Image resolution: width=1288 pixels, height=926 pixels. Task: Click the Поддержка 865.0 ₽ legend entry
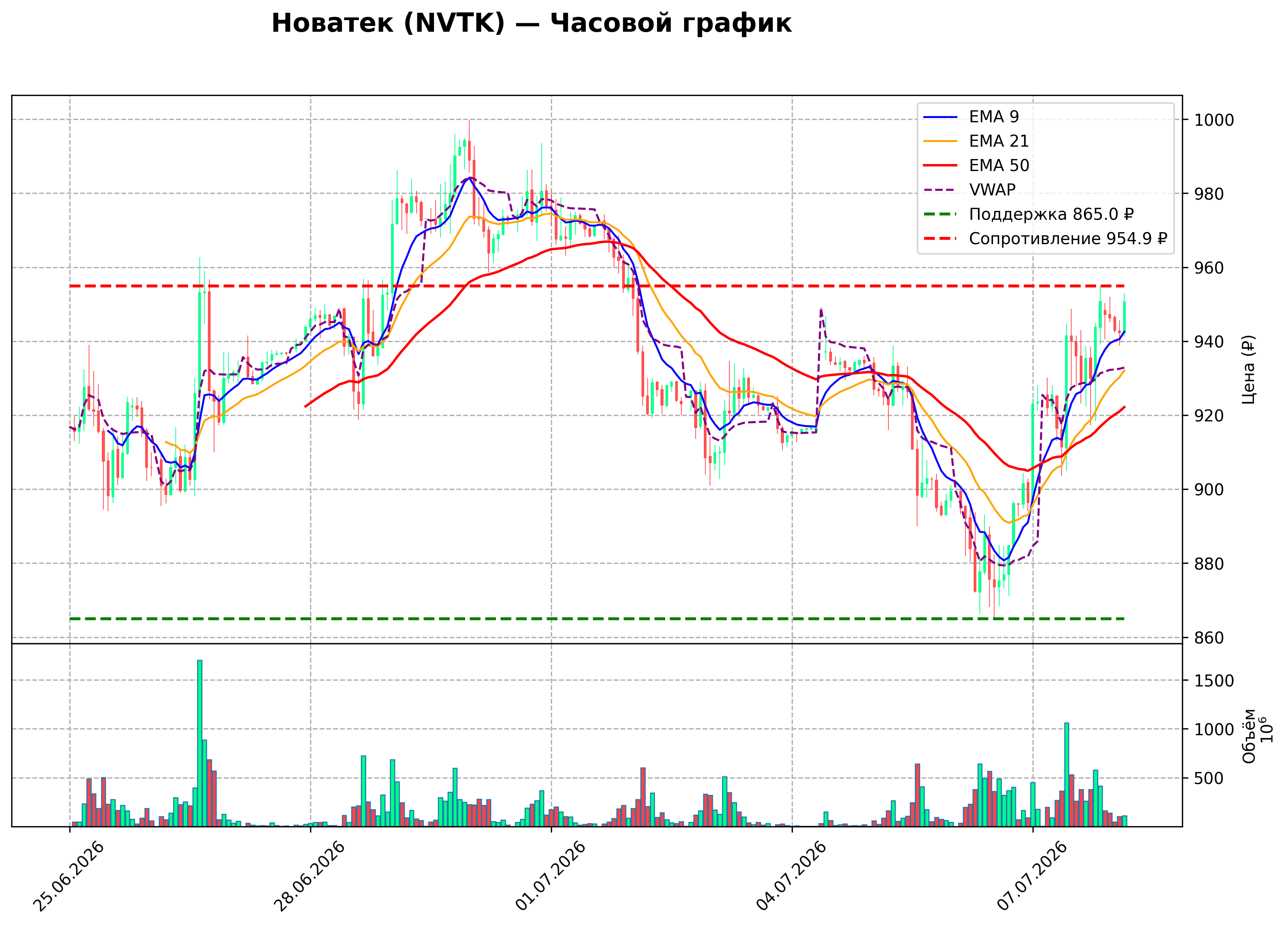1029,214
